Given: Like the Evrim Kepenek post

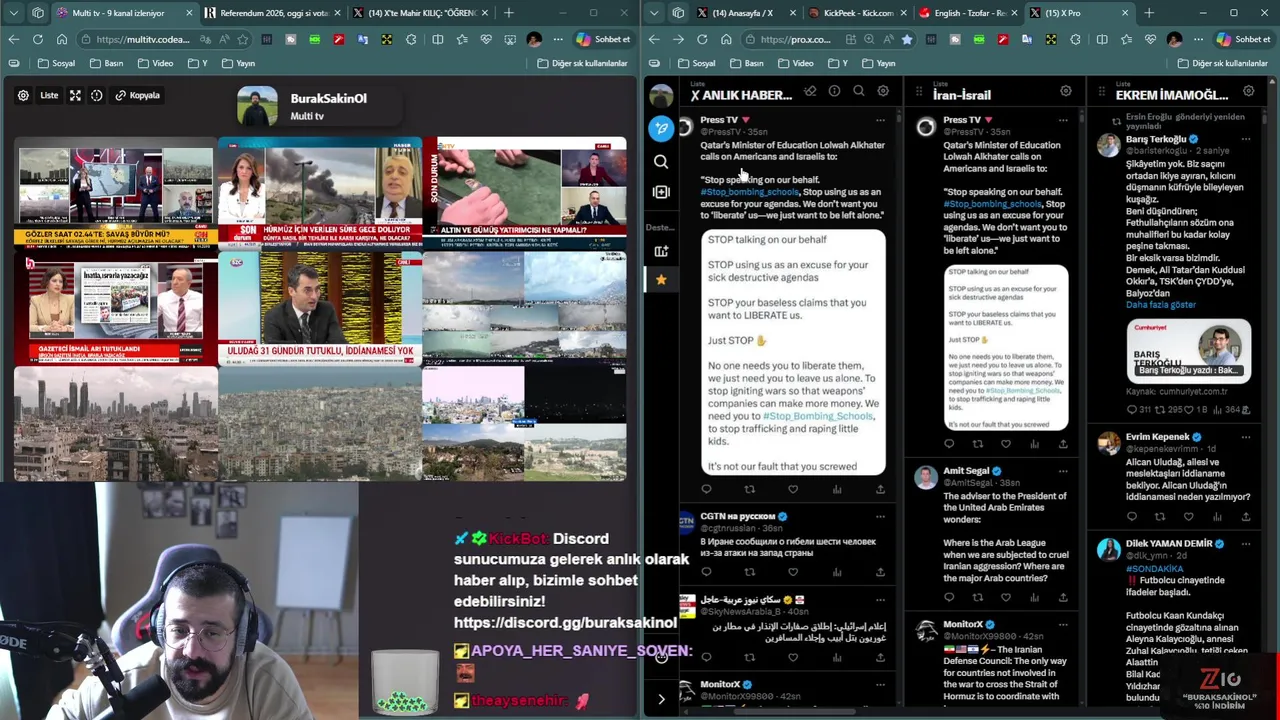Looking at the screenshot, I should [1189, 517].
